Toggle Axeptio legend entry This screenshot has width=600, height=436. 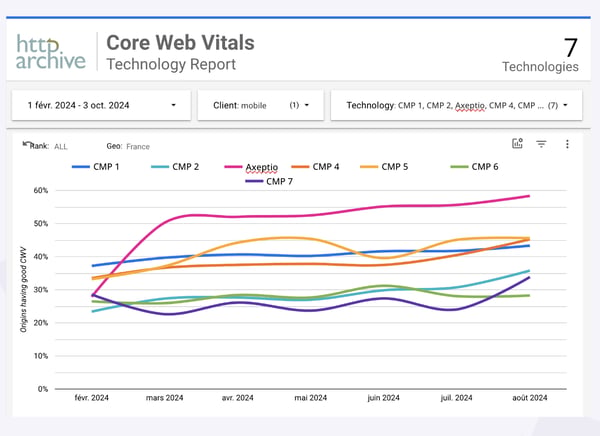coord(251,167)
